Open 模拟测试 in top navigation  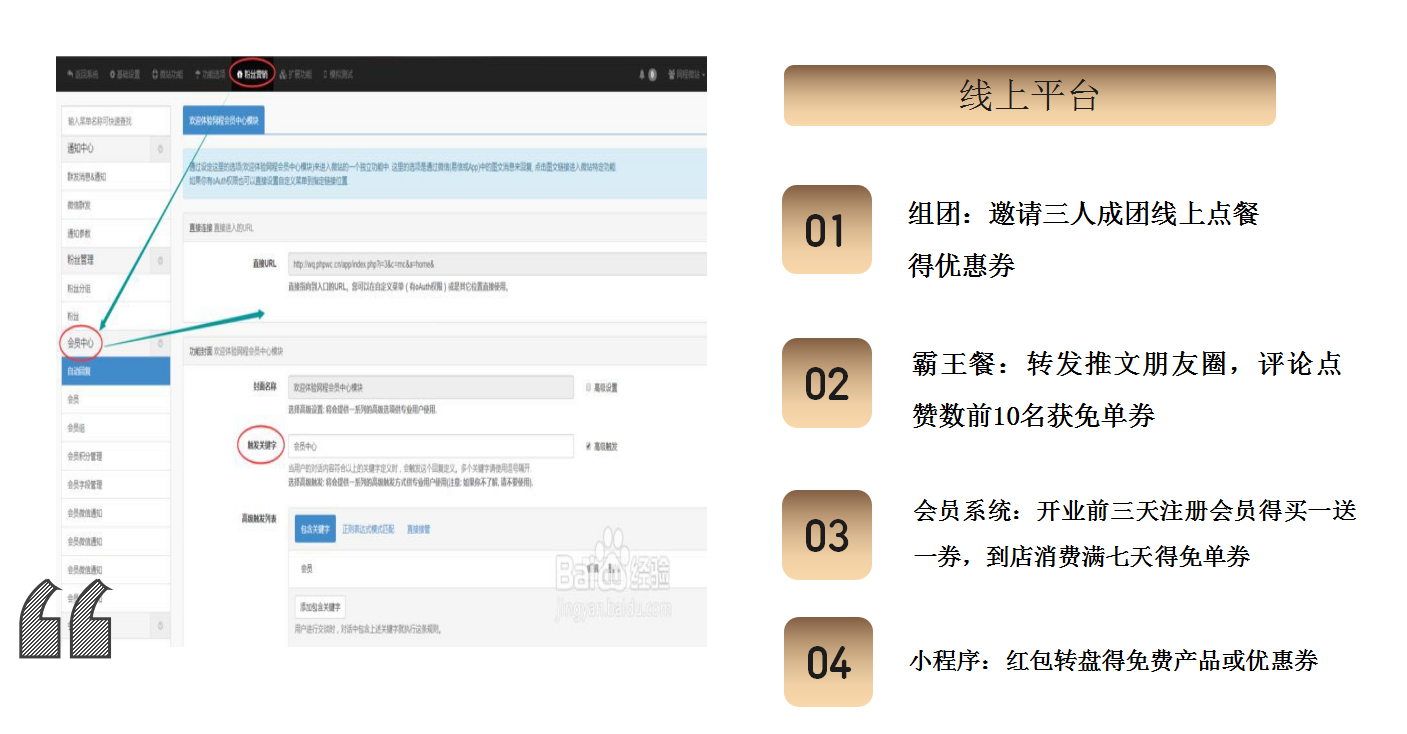point(338,75)
